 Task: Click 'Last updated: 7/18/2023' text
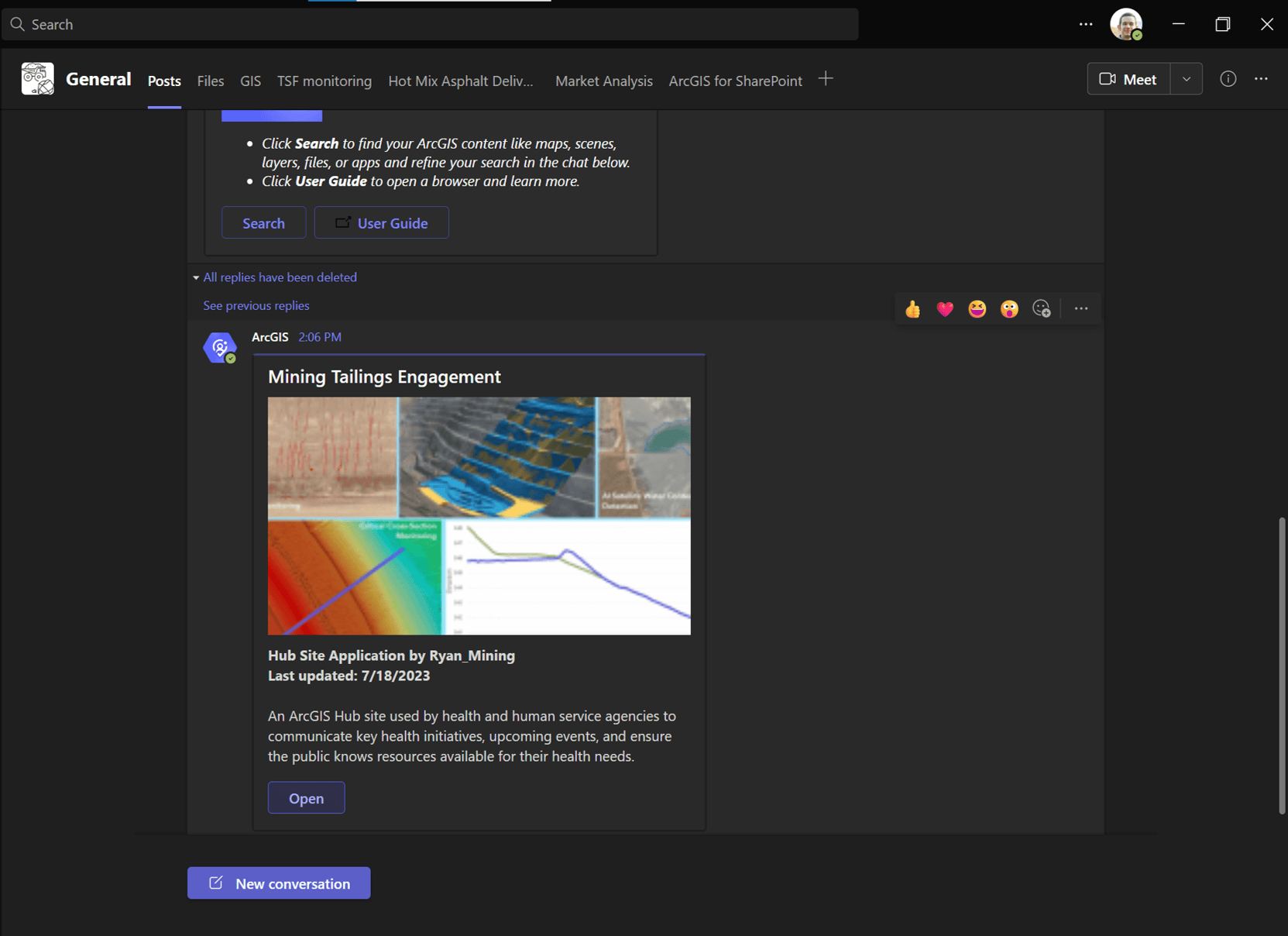(349, 676)
